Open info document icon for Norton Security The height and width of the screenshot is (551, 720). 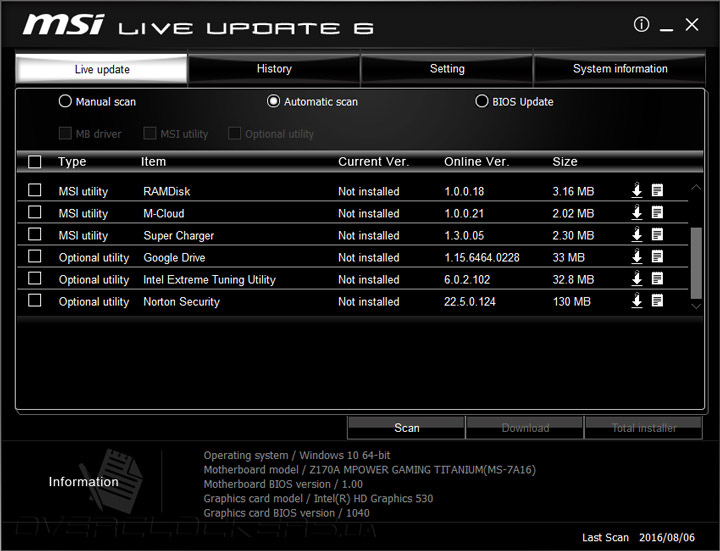(x=657, y=300)
